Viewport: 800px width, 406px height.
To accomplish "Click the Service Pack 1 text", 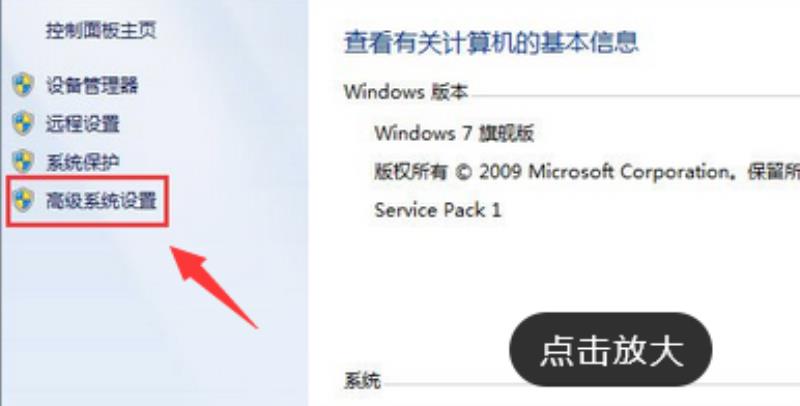I will tap(438, 210).
